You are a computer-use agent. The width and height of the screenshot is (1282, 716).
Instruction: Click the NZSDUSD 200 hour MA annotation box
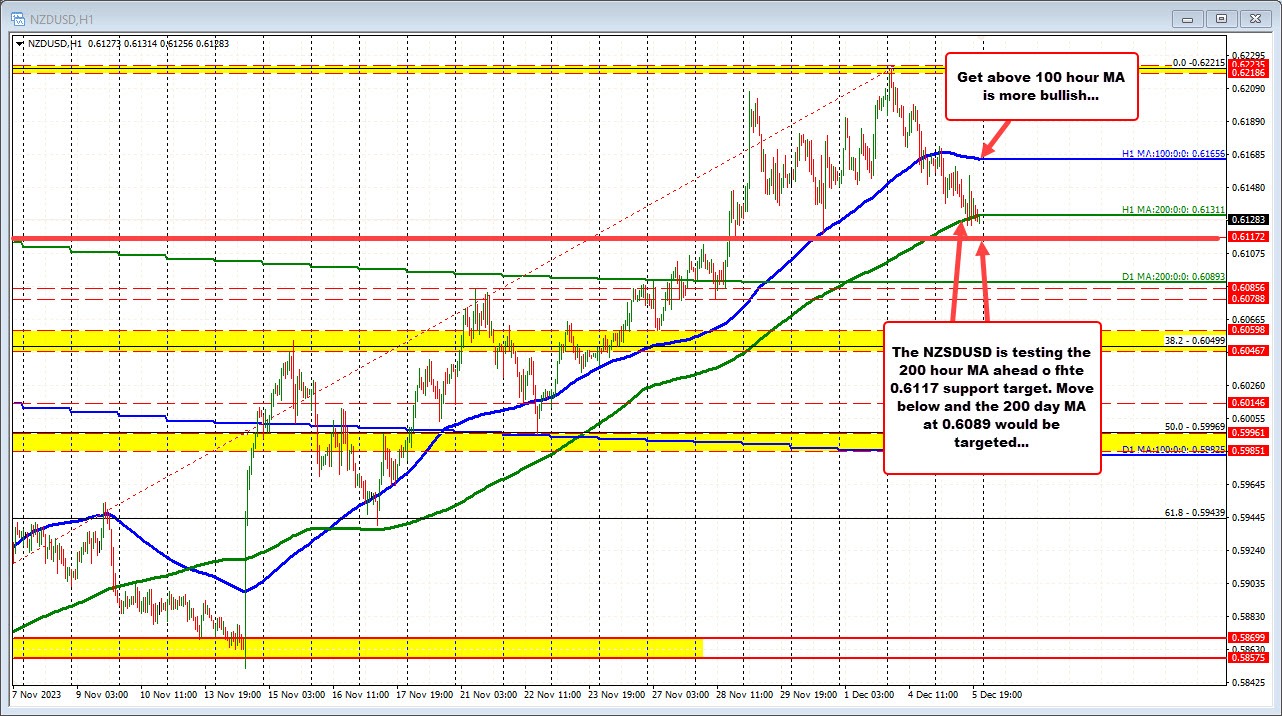click(991, 397)
